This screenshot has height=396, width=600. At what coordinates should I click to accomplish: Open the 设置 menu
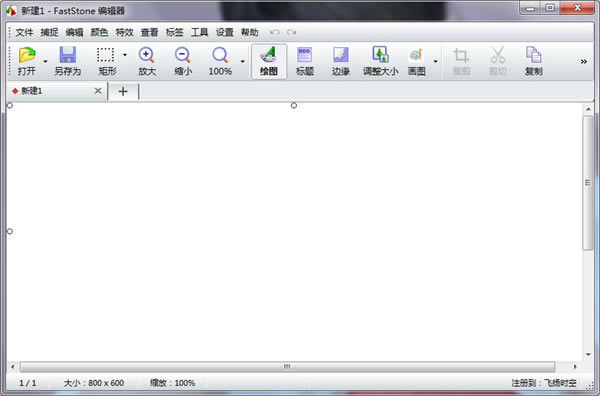(x=224, y=33)
